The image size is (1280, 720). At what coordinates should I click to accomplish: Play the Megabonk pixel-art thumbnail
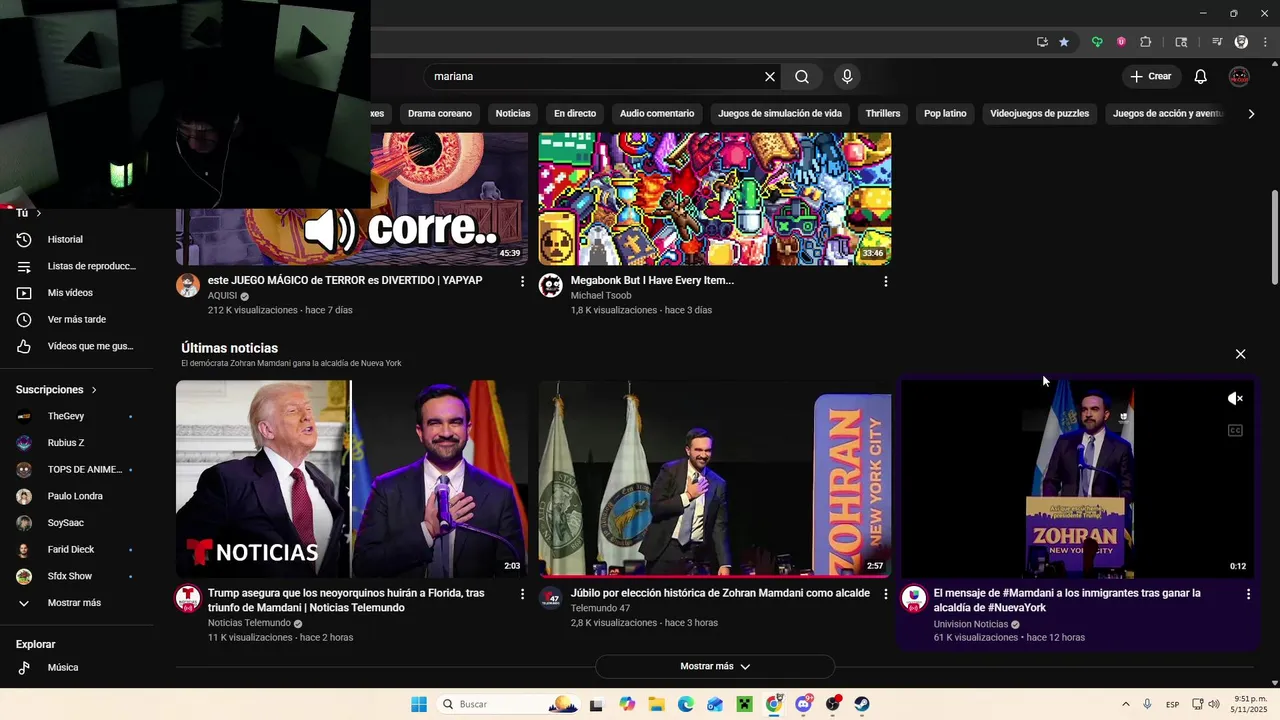pyautogui.click(x=715, y=199)
